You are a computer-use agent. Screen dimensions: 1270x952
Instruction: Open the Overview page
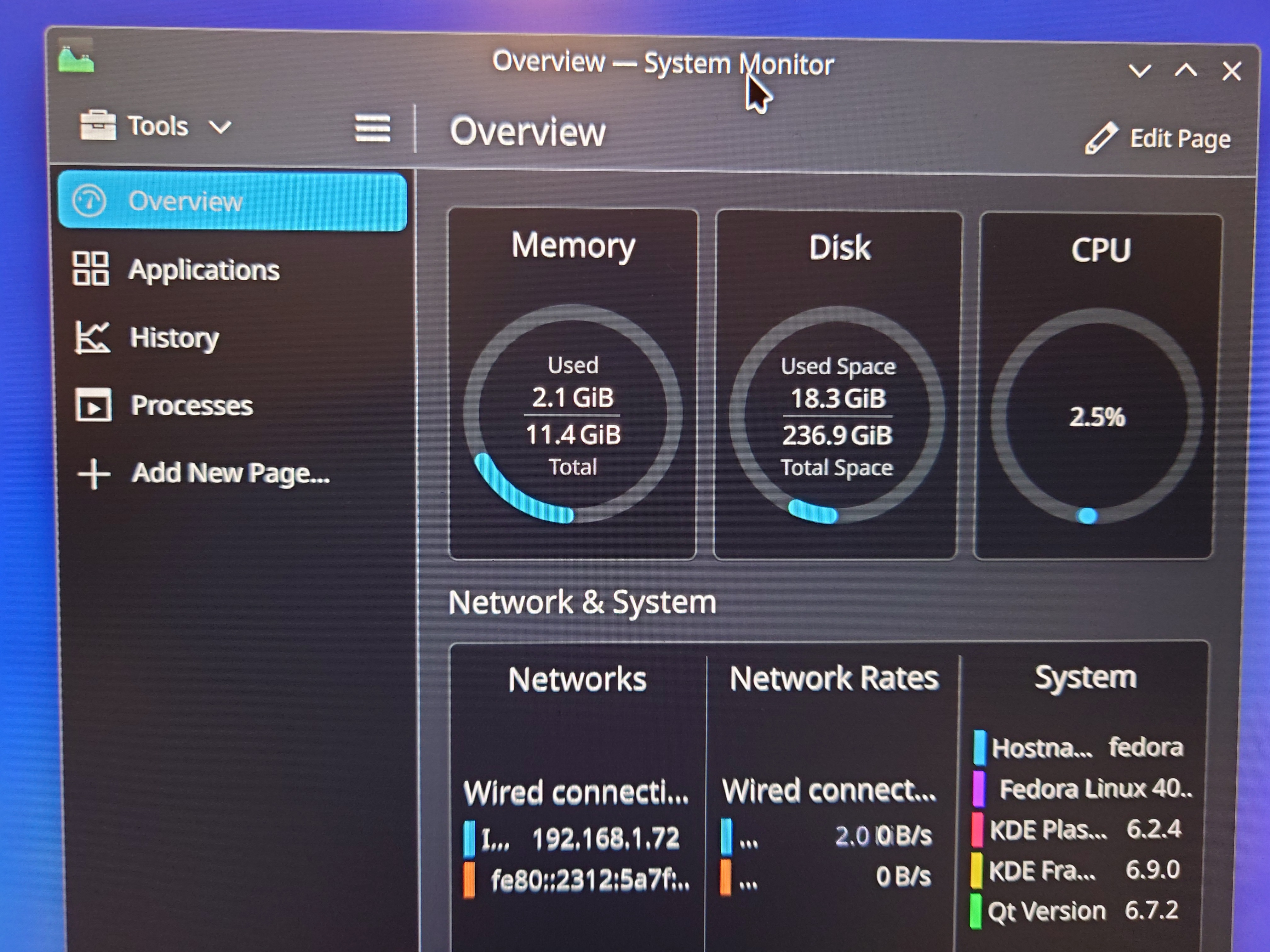coord(232,201)
